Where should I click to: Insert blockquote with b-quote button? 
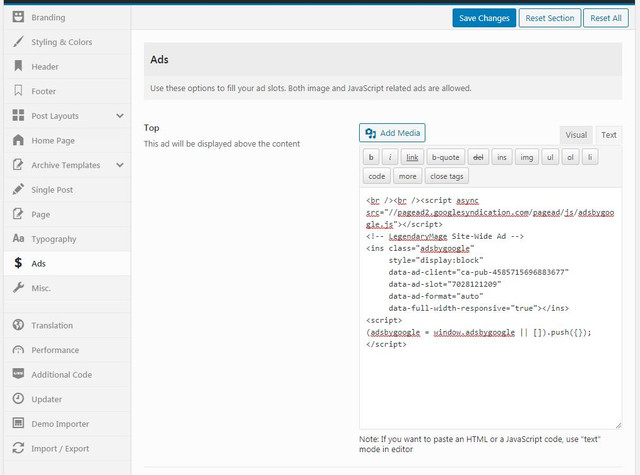click(445, 157)
